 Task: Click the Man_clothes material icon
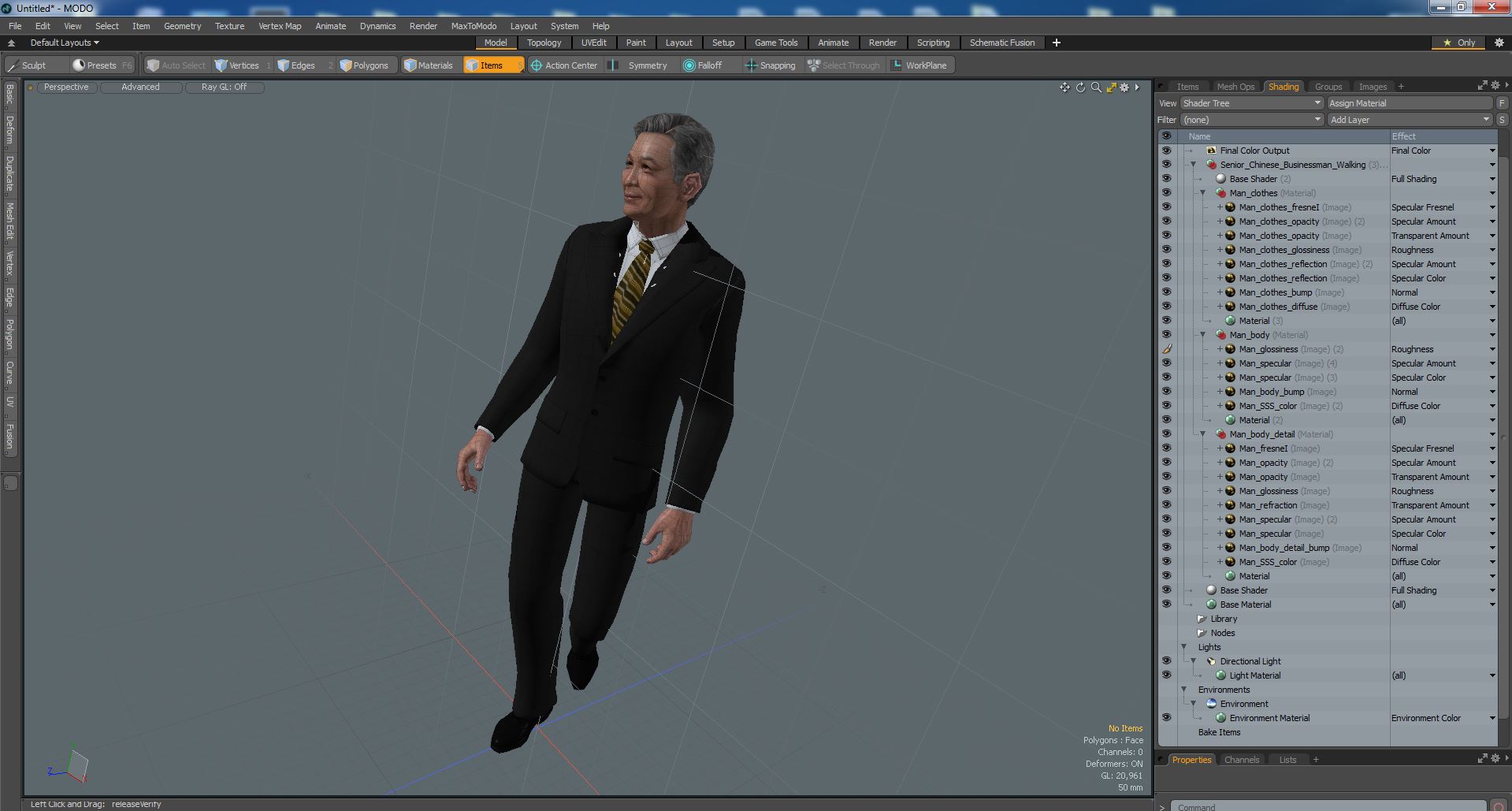[1220, 193]
